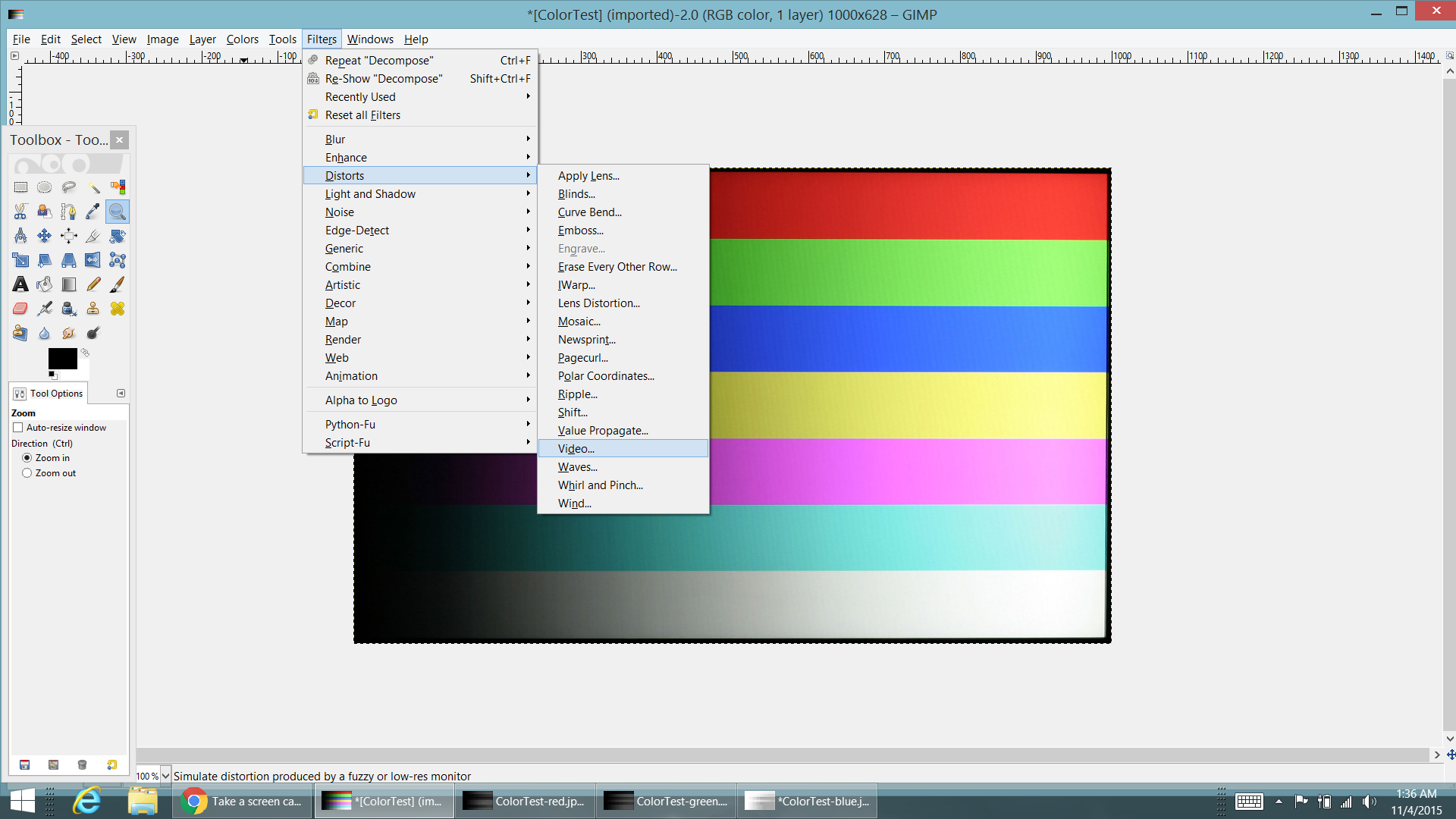Open the zoom percentage dropdown

[165, 776]
